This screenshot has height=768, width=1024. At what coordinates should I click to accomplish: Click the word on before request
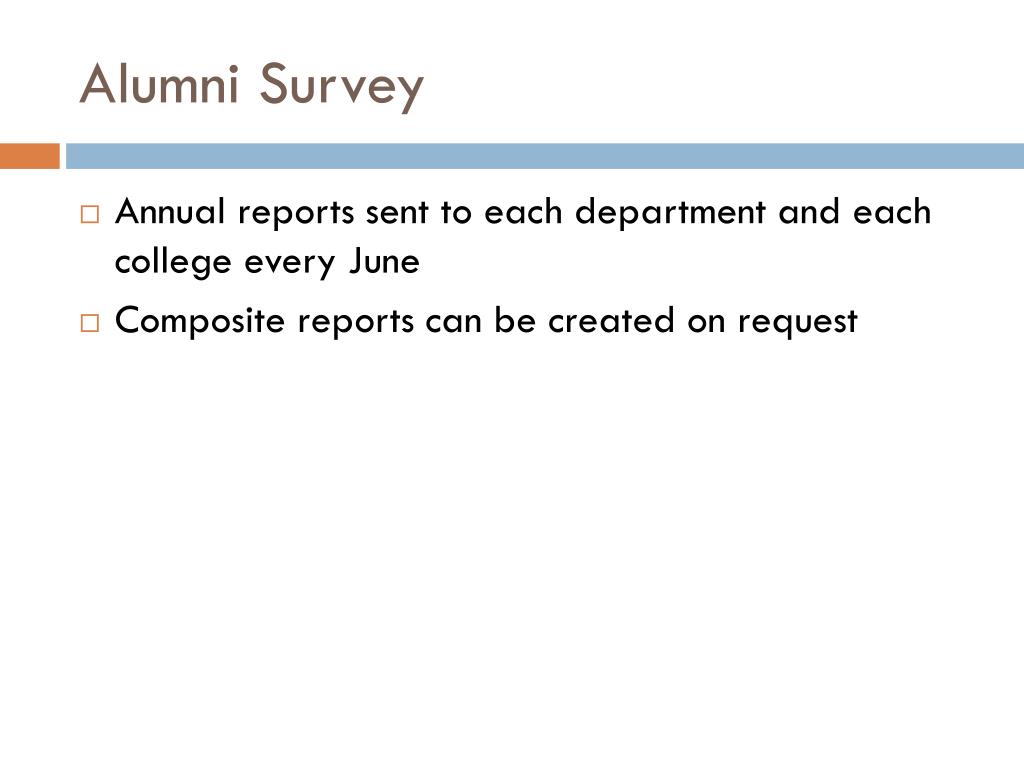coord(706,323)
